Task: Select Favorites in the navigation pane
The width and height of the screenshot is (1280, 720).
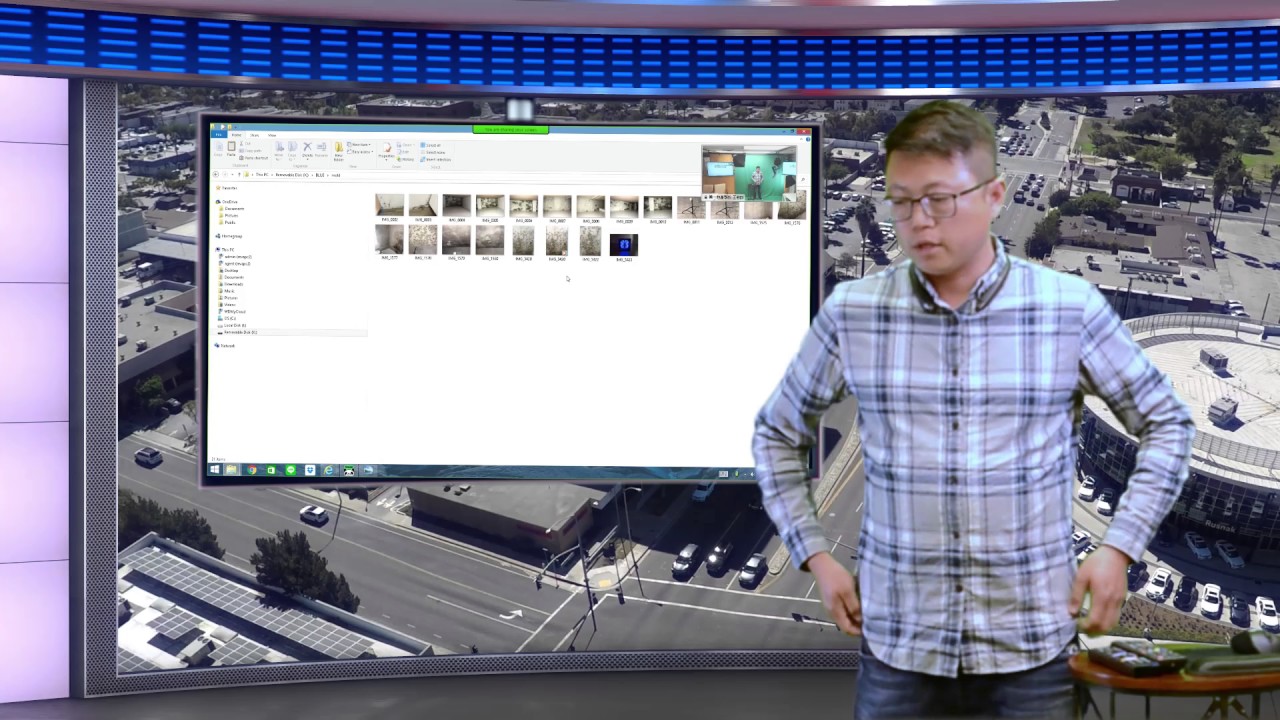Action: click(x=227, y=188)
